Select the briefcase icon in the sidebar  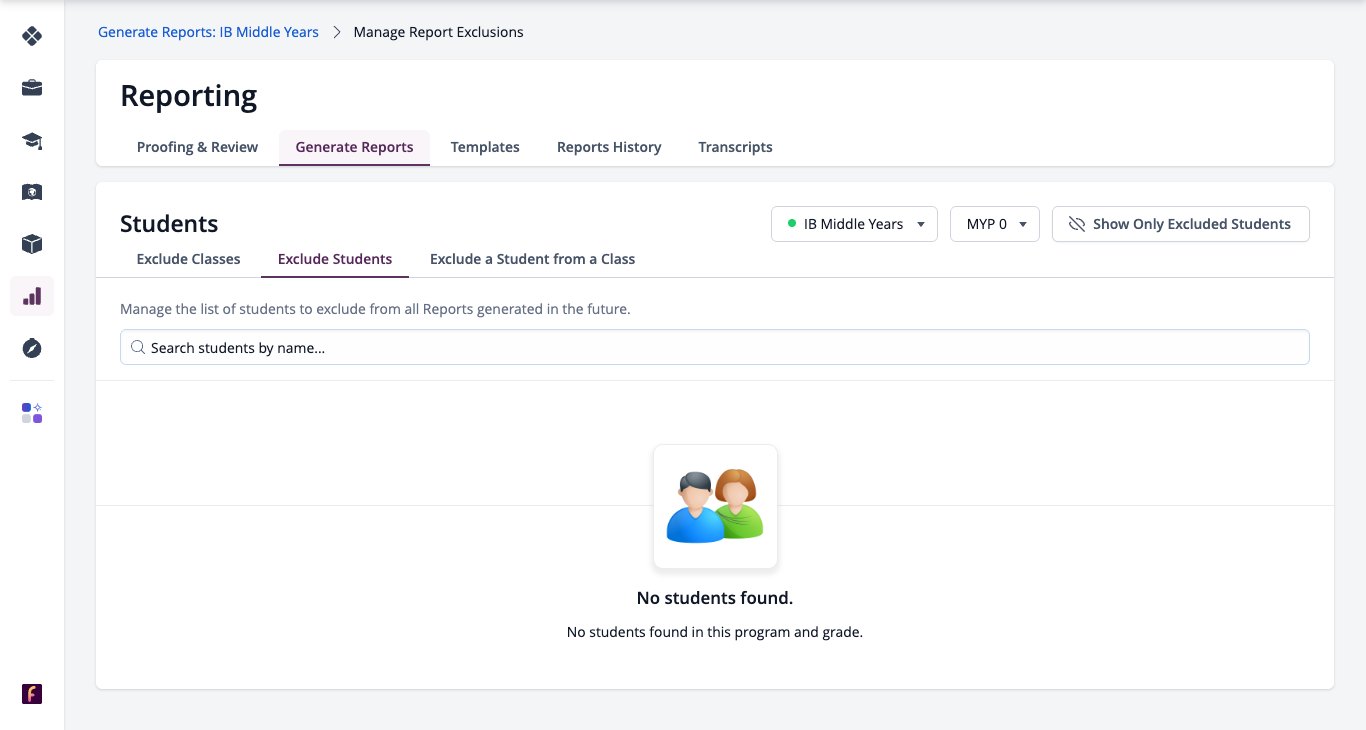pos(32,88)
